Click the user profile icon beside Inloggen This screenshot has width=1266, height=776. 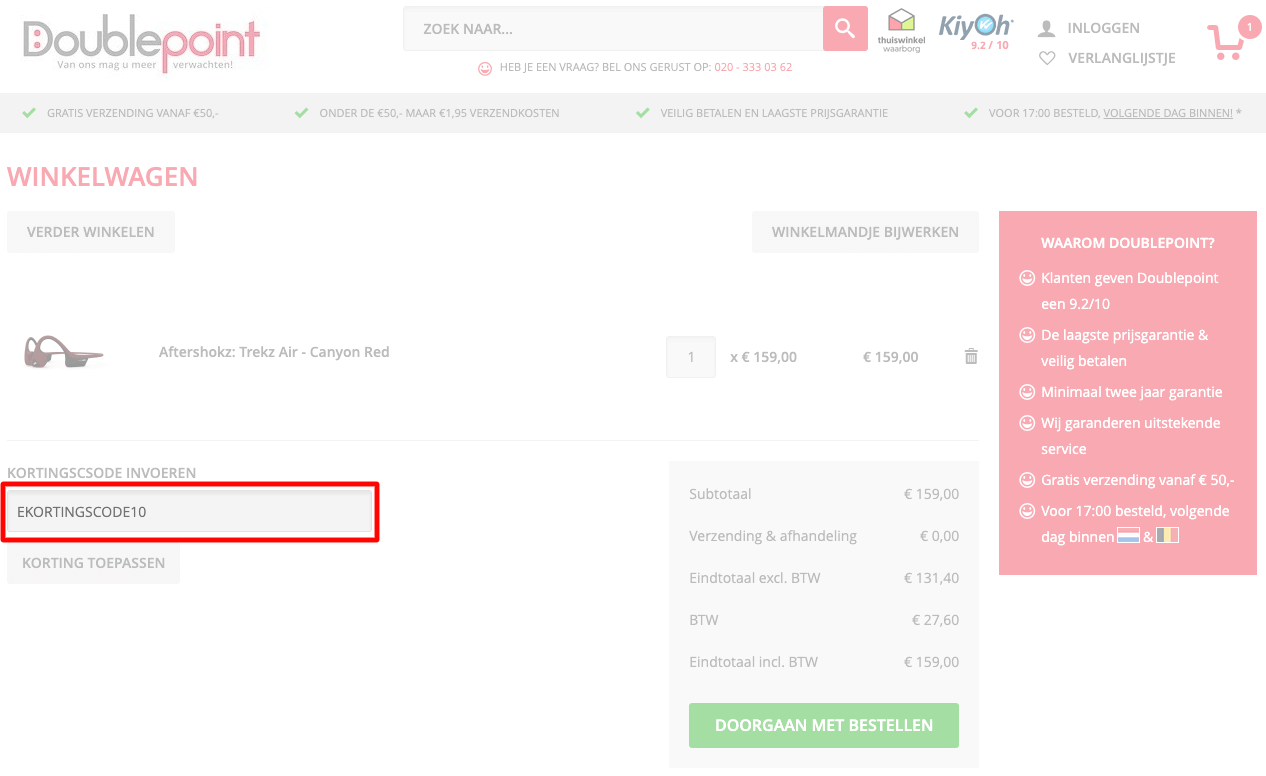coord(1047,28)
